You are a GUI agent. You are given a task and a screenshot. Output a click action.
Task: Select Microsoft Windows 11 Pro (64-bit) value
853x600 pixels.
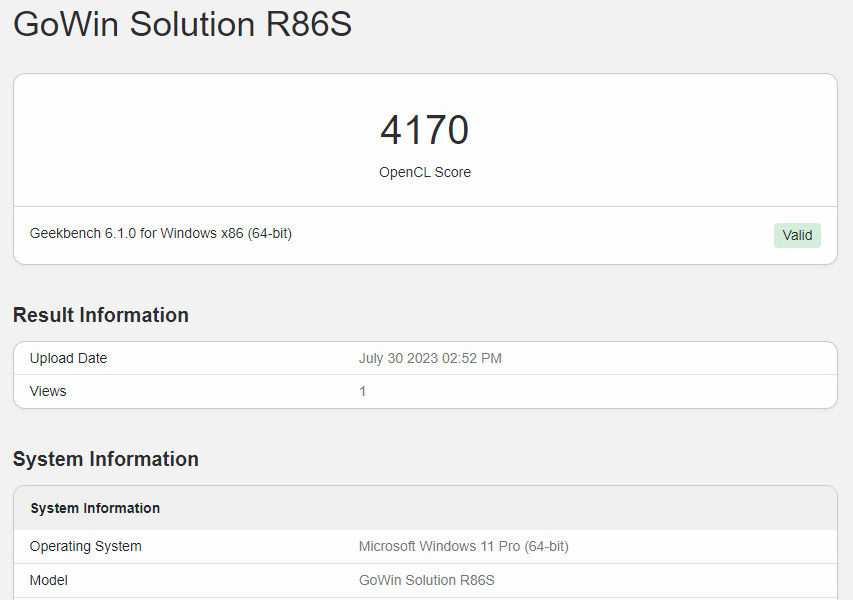(463, 546)
